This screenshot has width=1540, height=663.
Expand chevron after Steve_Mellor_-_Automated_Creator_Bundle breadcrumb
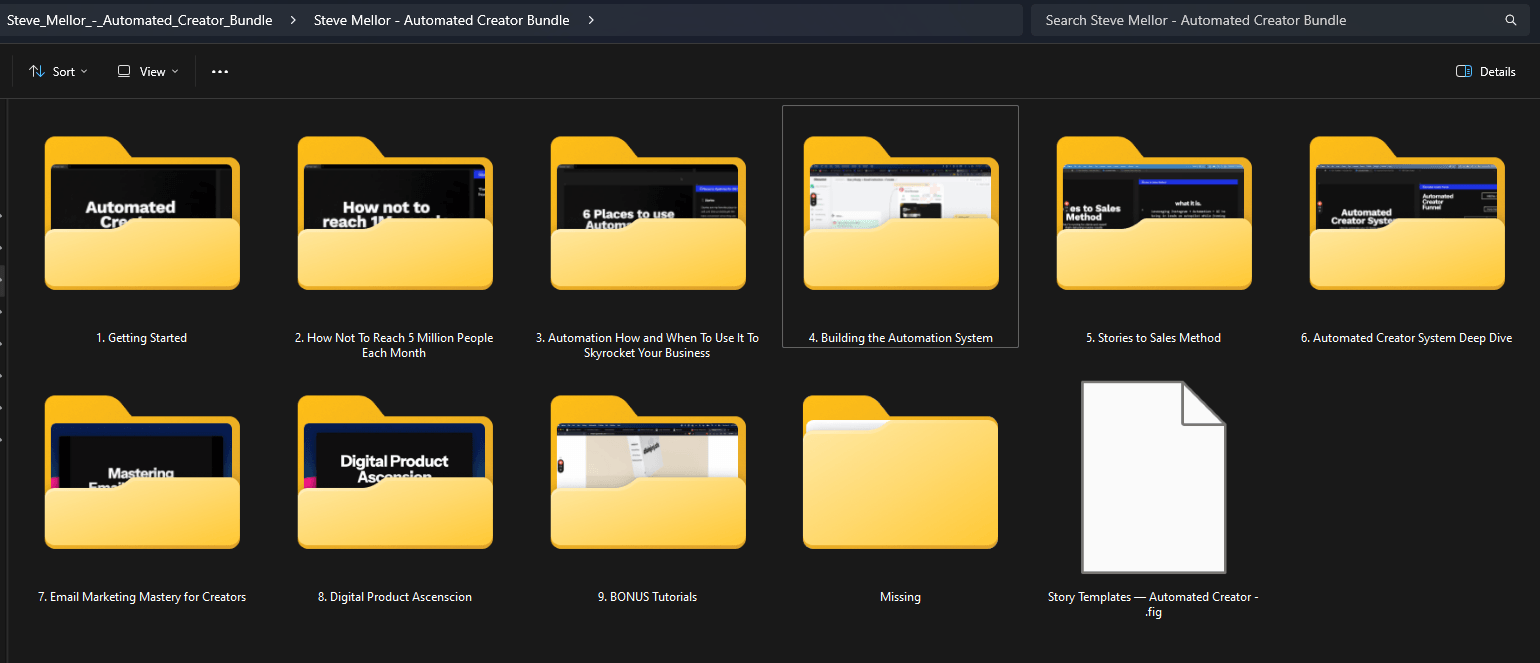pyautogui.click(x=293, y=20)
